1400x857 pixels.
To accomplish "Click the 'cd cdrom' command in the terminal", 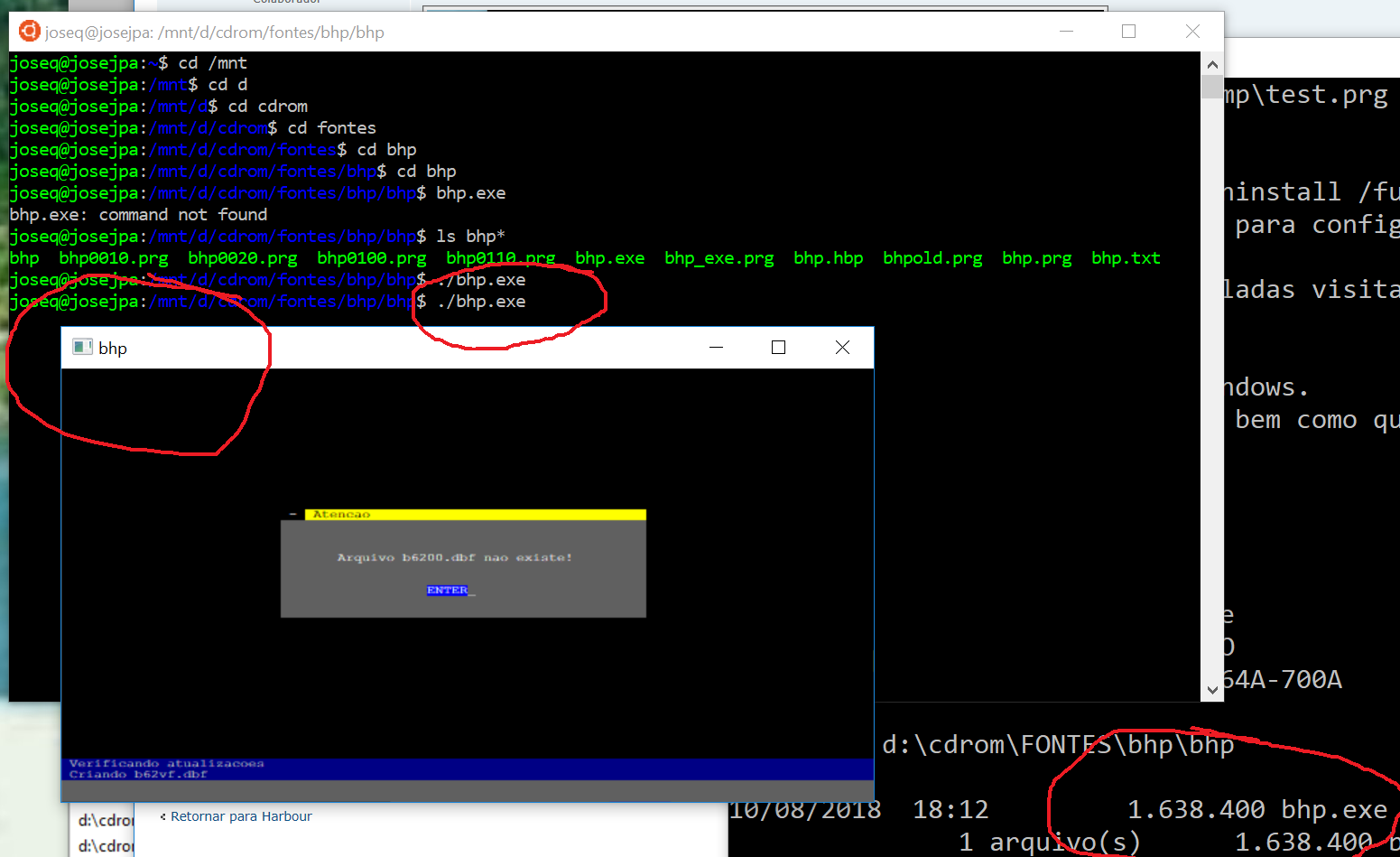I will [267, 107].
